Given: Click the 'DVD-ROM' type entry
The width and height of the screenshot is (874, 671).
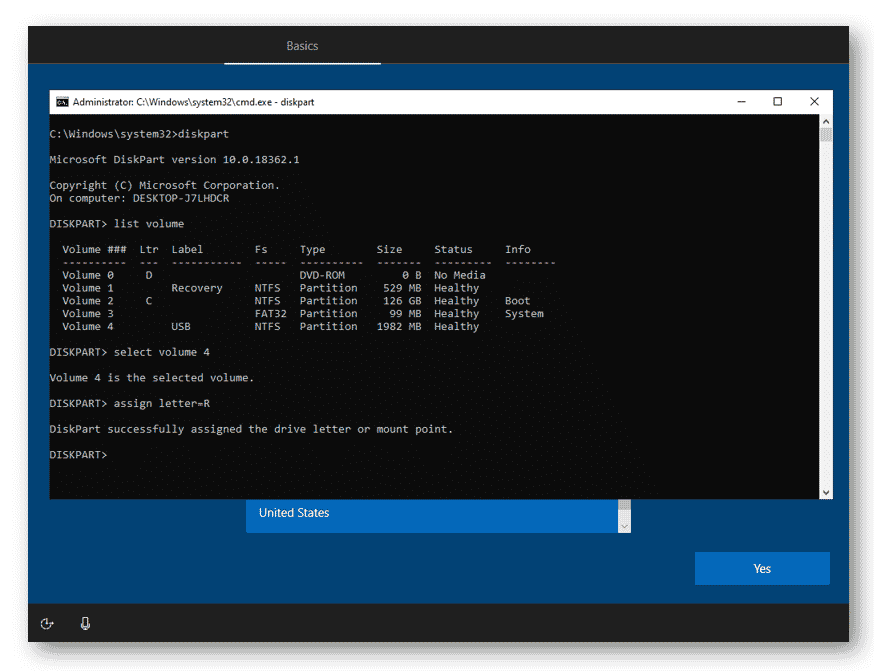Looking at the screenshot, I should [322, 275].
